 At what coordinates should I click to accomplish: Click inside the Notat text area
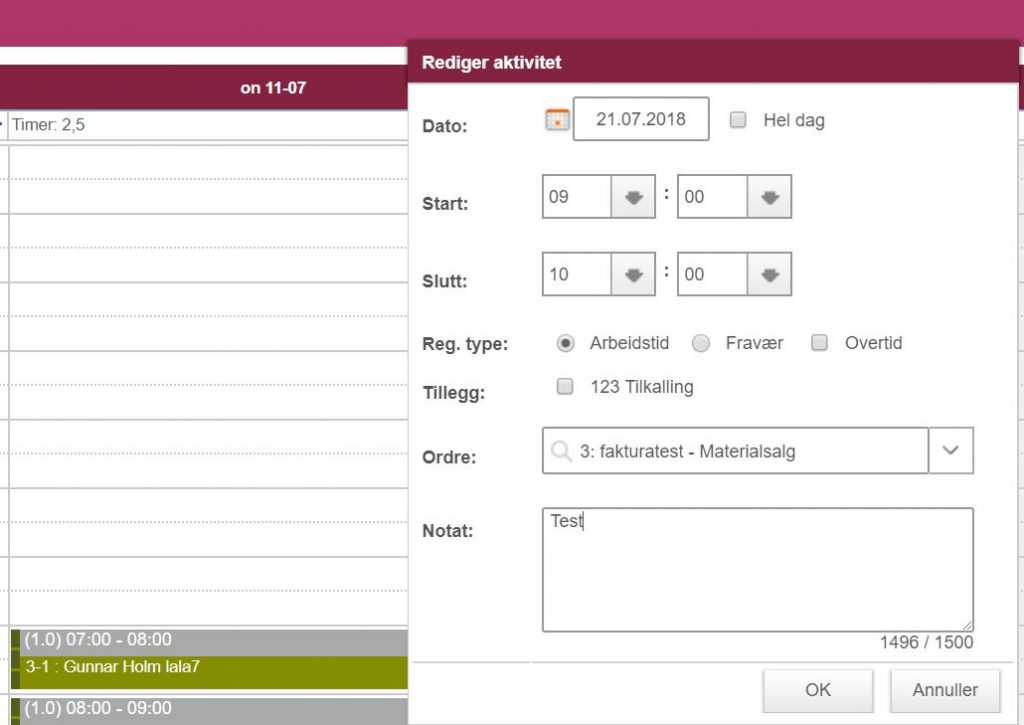click(x=758, y=570)
